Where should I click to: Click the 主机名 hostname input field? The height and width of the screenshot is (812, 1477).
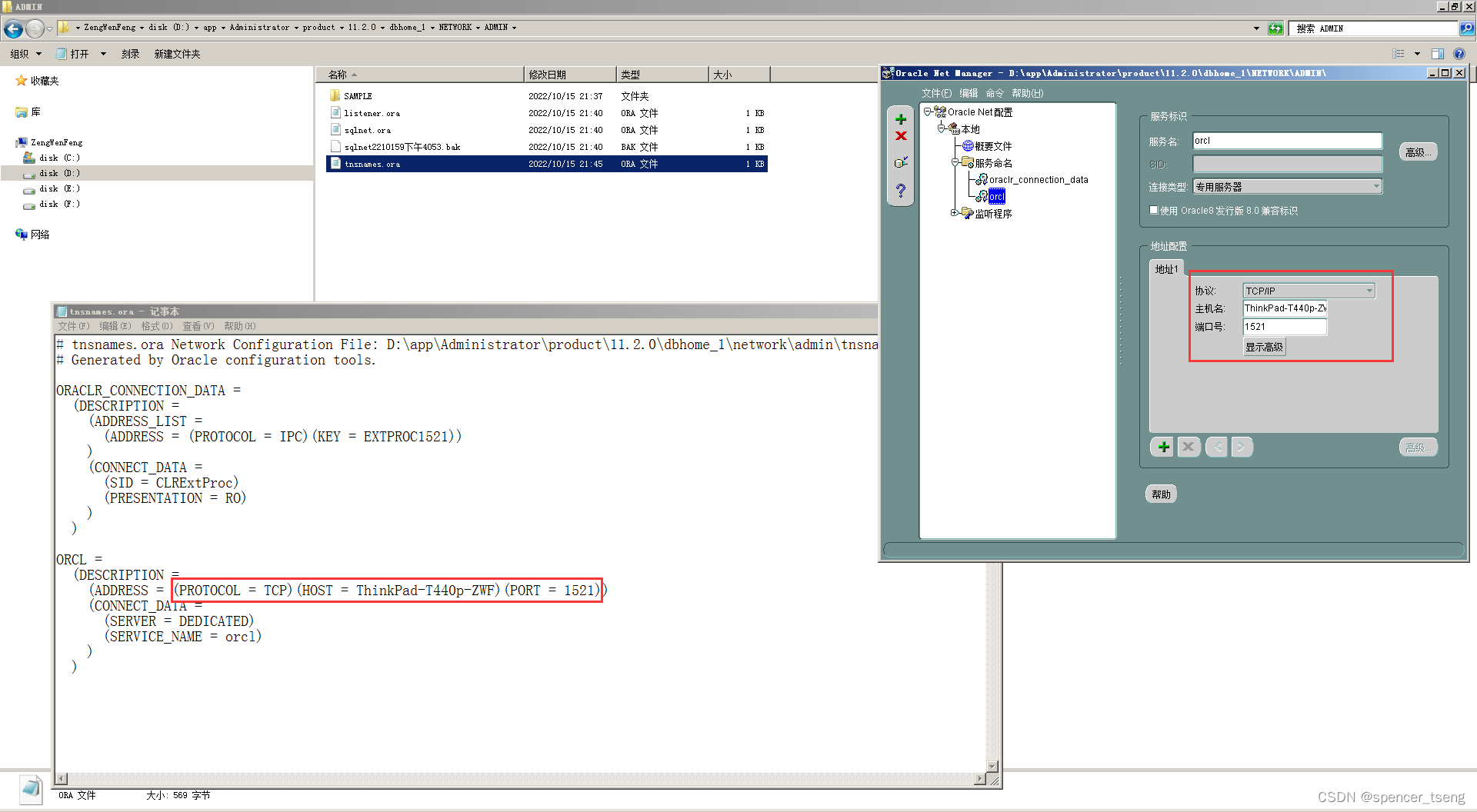click(x=1285, y=308)
